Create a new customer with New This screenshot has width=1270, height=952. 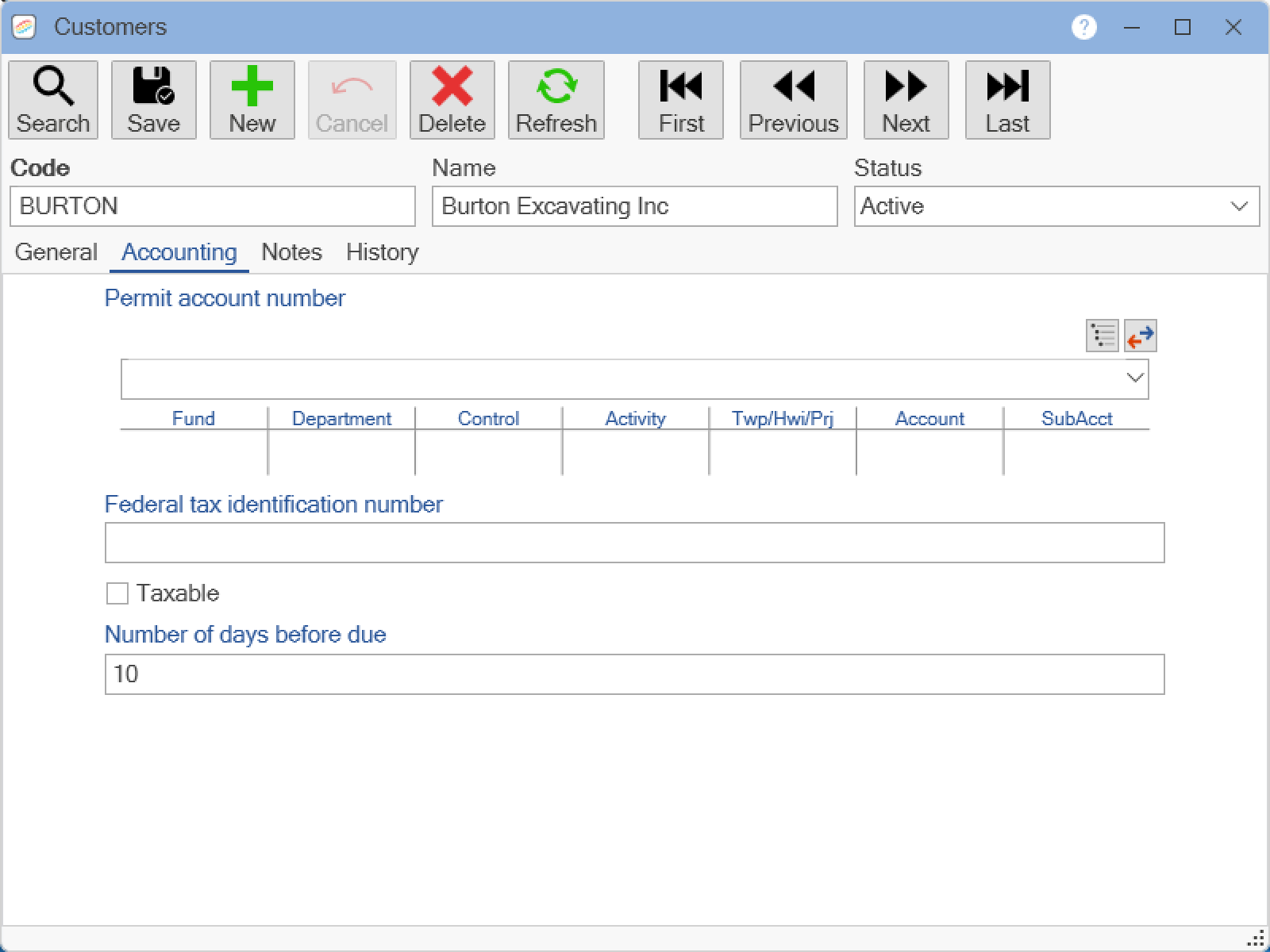click(x=252, y=100)
